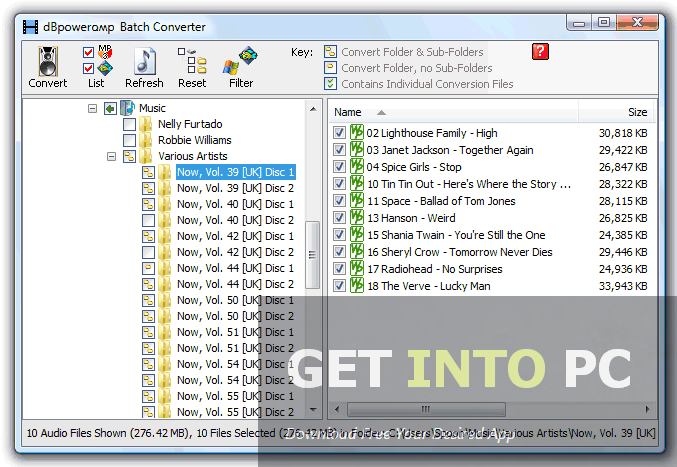This screenshot has height=467, width=677.
Task: Click file icon of 16 Sheryl Crow track
Action: coord(357,252)
